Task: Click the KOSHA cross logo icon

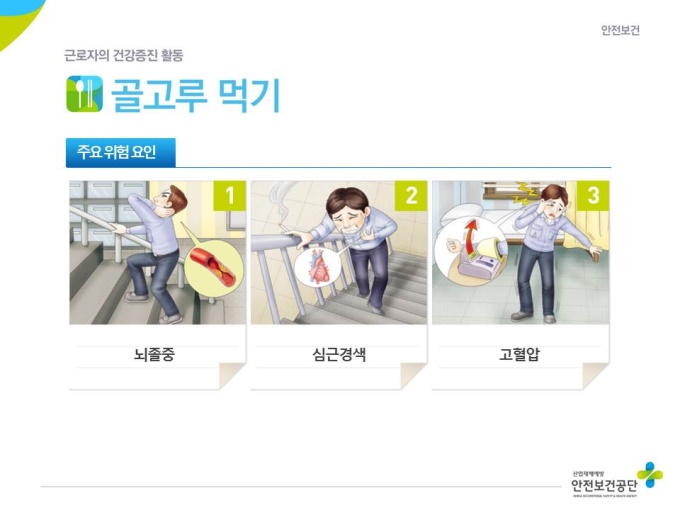Action: click(x=650, y=475)
